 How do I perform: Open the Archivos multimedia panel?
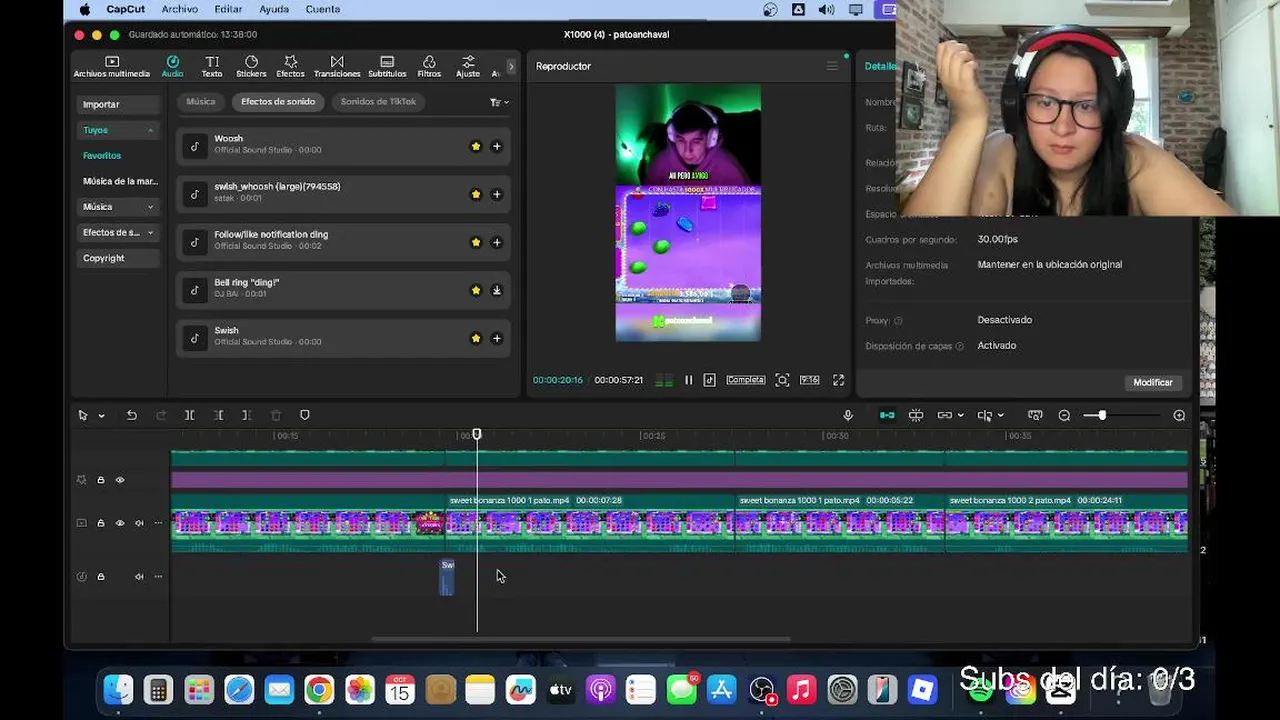(111, 67)
